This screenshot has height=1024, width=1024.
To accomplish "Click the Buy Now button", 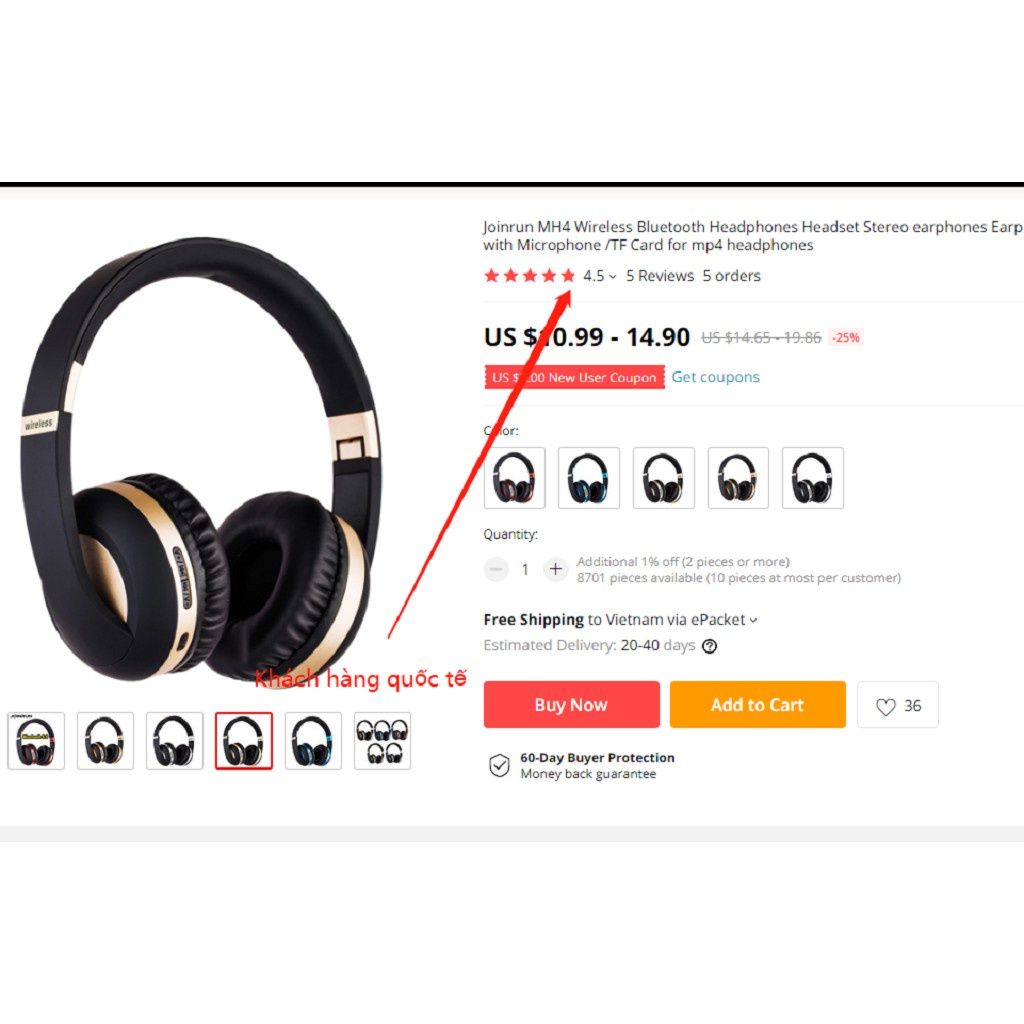I will coord(571,705).
